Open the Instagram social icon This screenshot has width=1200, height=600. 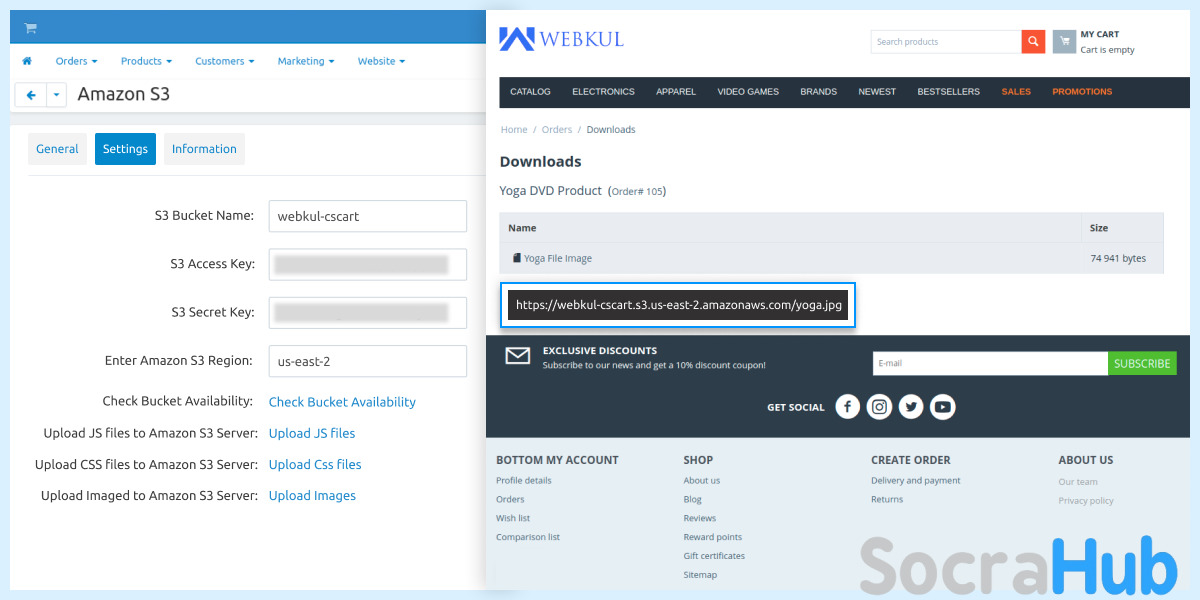879,406
